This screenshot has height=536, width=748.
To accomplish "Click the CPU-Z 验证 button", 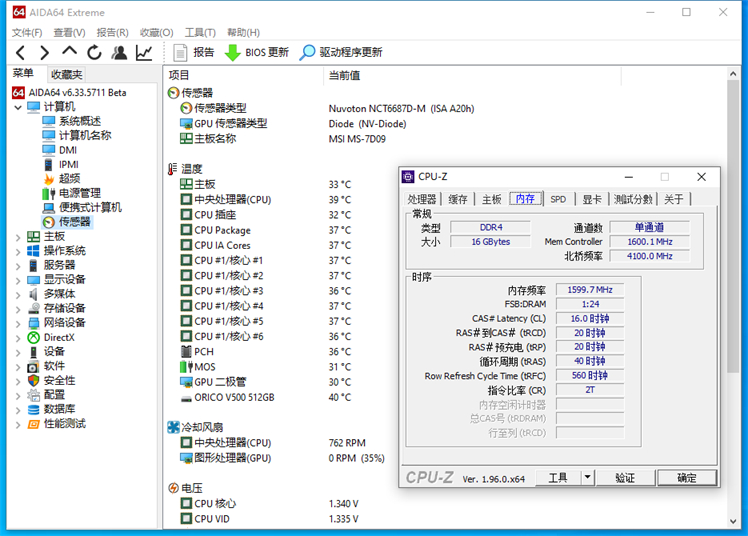I will (625, 478).
